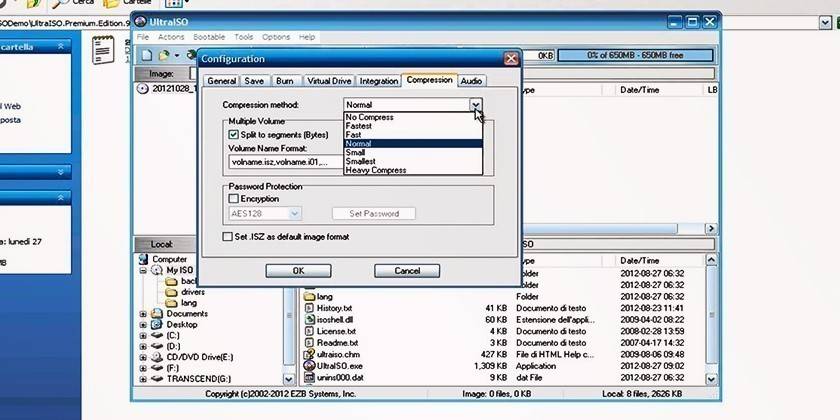Expand the Documents tree node
840x420 pixels.
click(143, 314)
